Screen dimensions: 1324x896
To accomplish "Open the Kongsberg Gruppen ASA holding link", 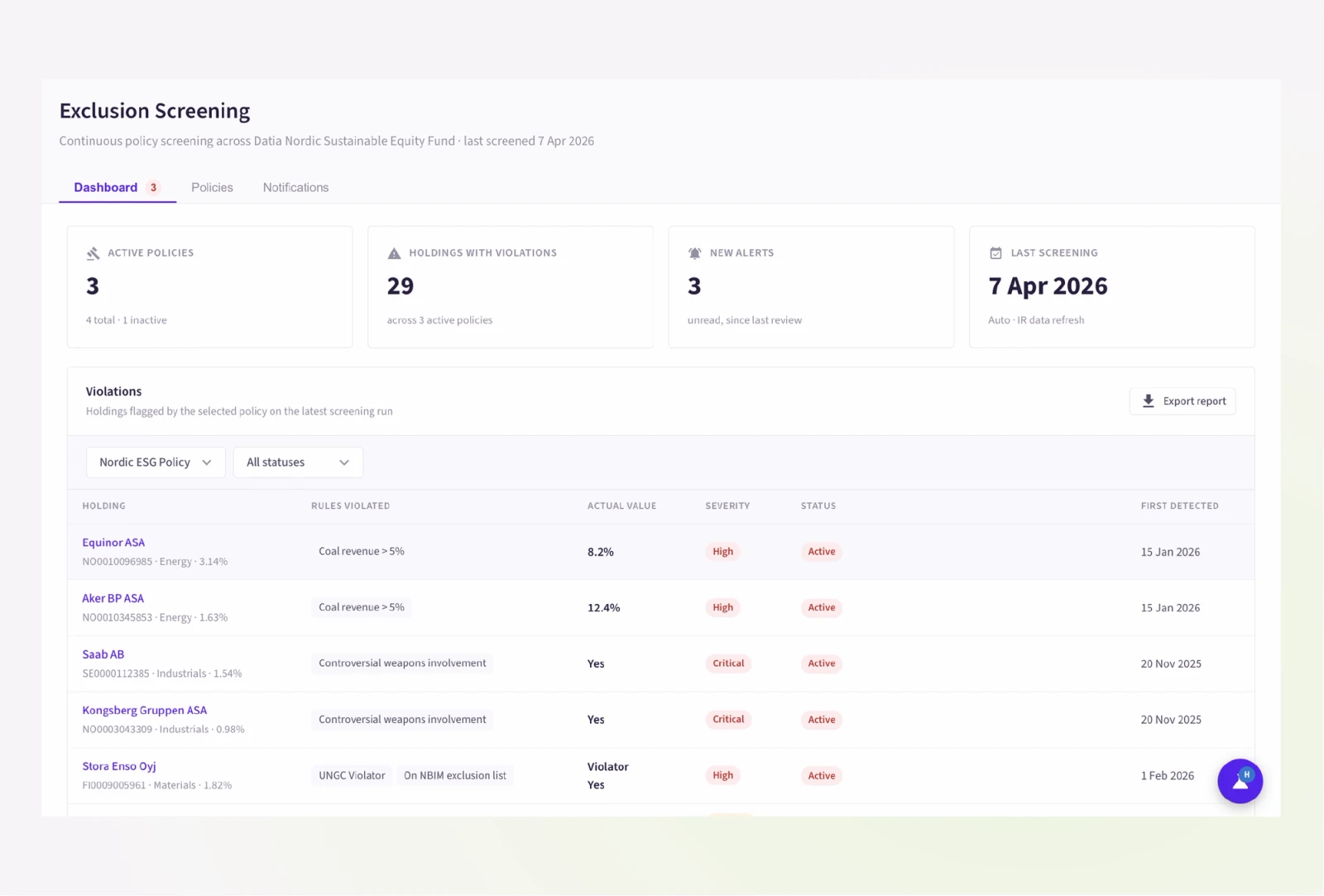I will click(145, 710).
